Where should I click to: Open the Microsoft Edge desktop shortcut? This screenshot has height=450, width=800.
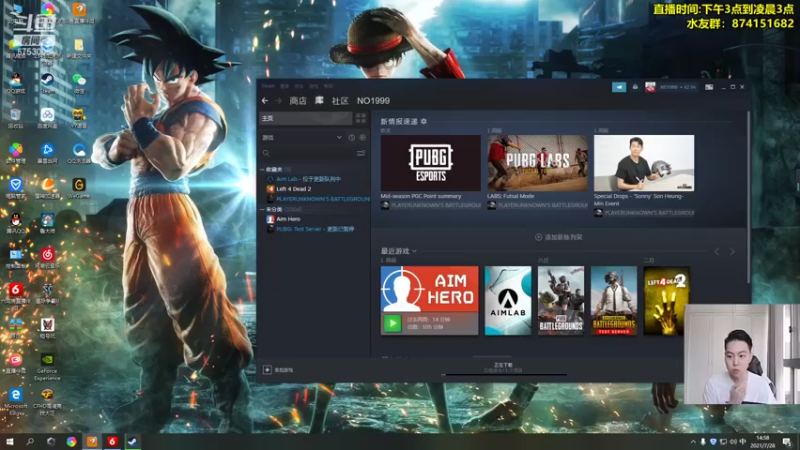[16, 401]
